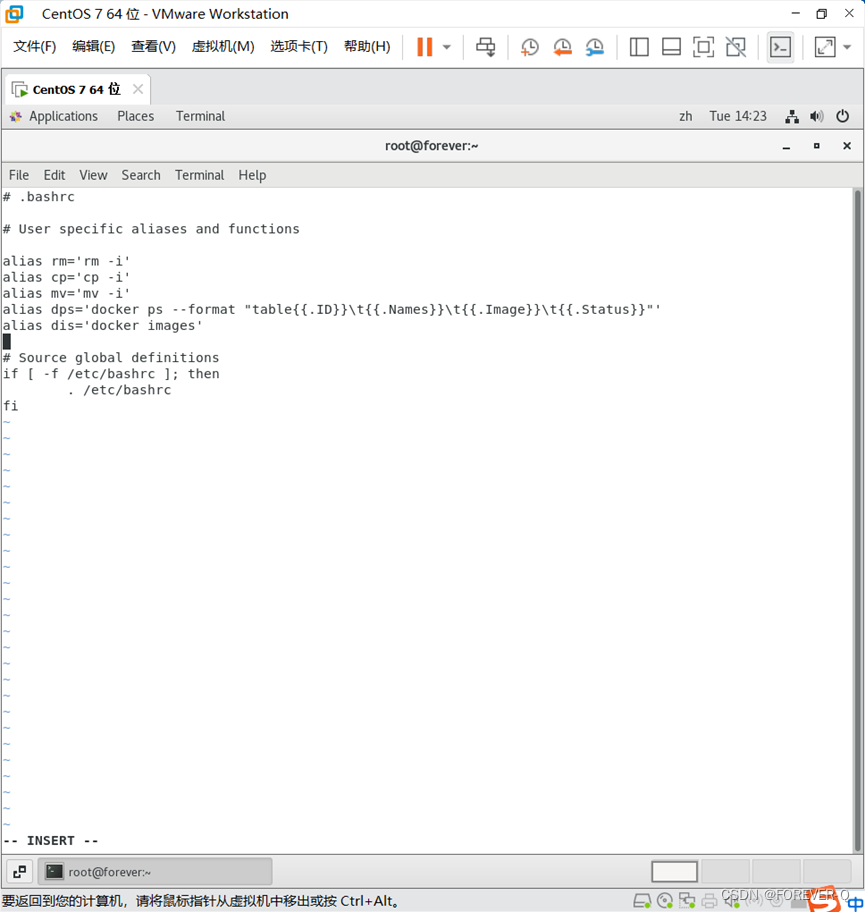Click the '. /etc/bashrc' line
Screen dimensions: 865x912
coord(119,390)
